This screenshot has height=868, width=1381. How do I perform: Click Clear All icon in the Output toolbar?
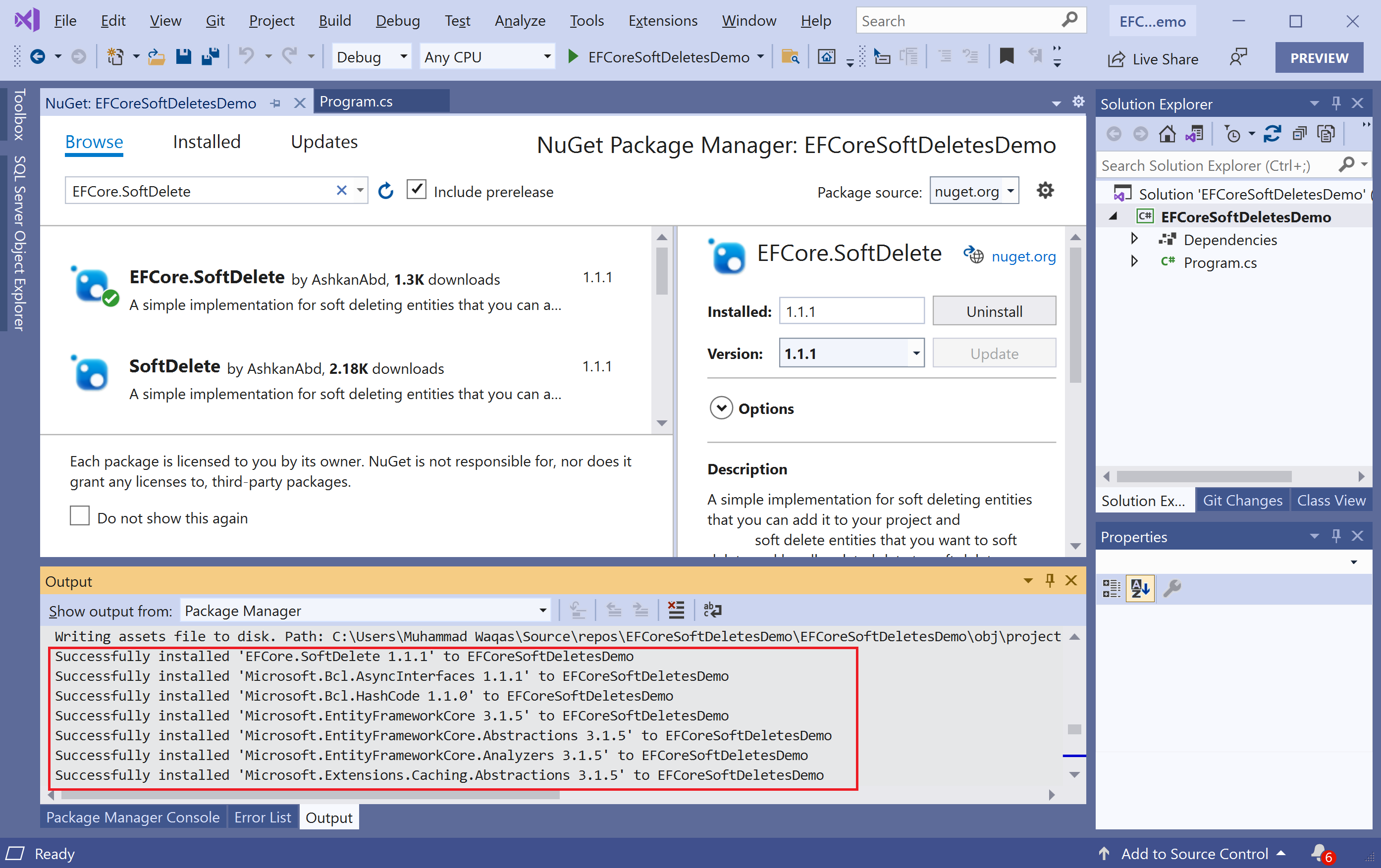coord(676,610)
